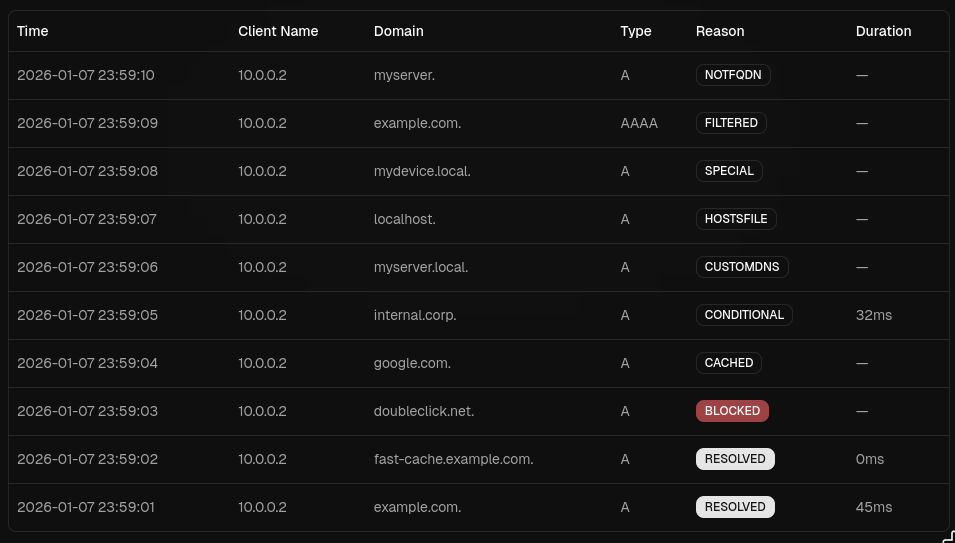Click the google.com. domain cell
The image size is (955, 543).
click(412, 363)
